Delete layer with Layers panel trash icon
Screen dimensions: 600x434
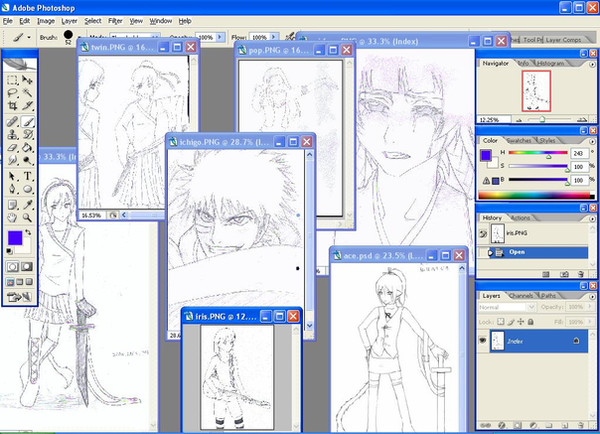click(581, 425)
